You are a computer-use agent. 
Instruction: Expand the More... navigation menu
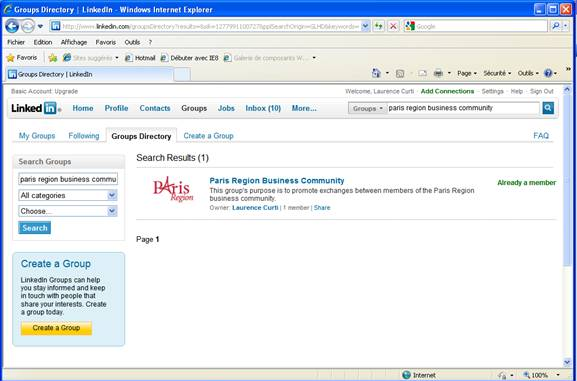[304, 108]
